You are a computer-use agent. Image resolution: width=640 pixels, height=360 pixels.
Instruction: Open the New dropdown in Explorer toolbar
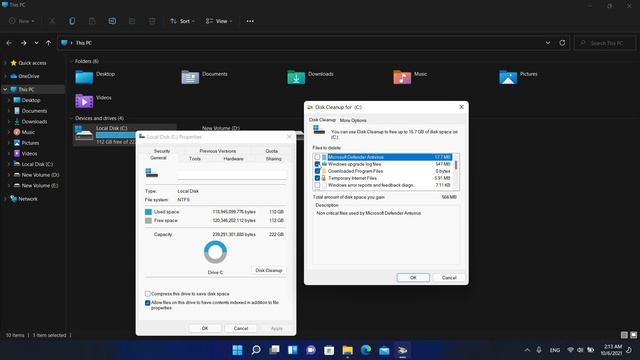[x=22, y=21]
